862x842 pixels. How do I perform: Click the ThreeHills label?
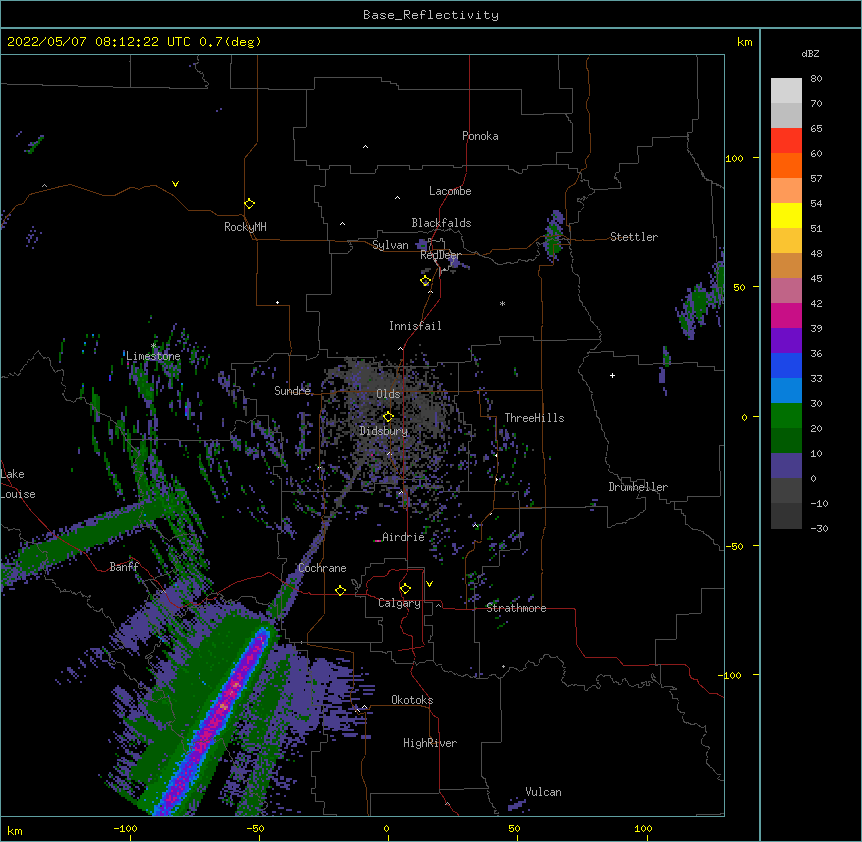tap(534, 418)
